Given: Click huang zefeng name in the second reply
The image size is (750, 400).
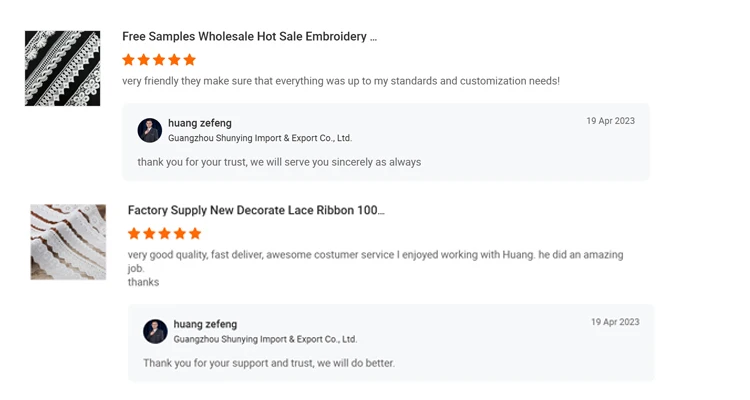Looking at the screenshot, I should click(x=205, y=324).
